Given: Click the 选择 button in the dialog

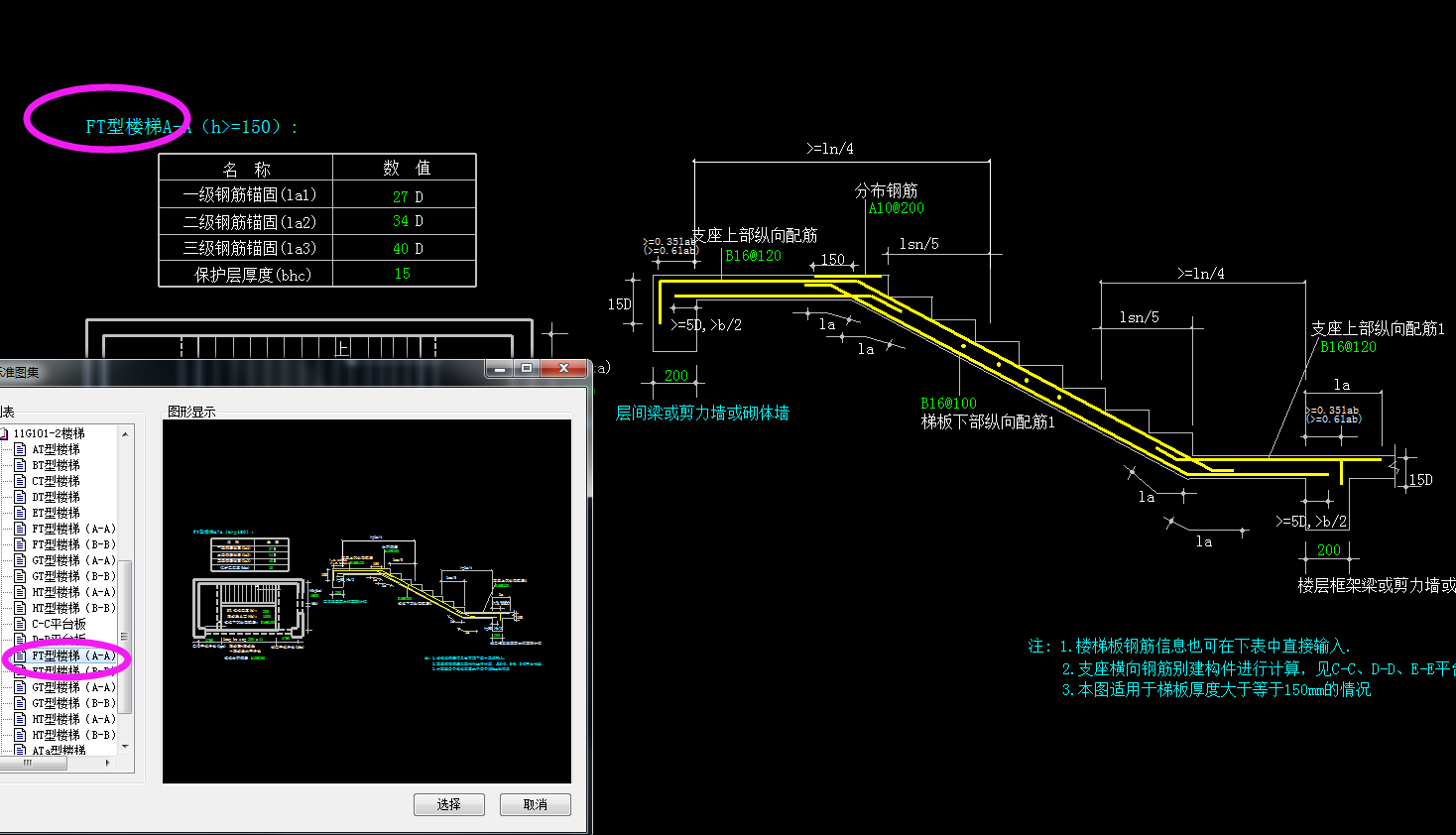Looking at the screenshot, I should (449, 804).
